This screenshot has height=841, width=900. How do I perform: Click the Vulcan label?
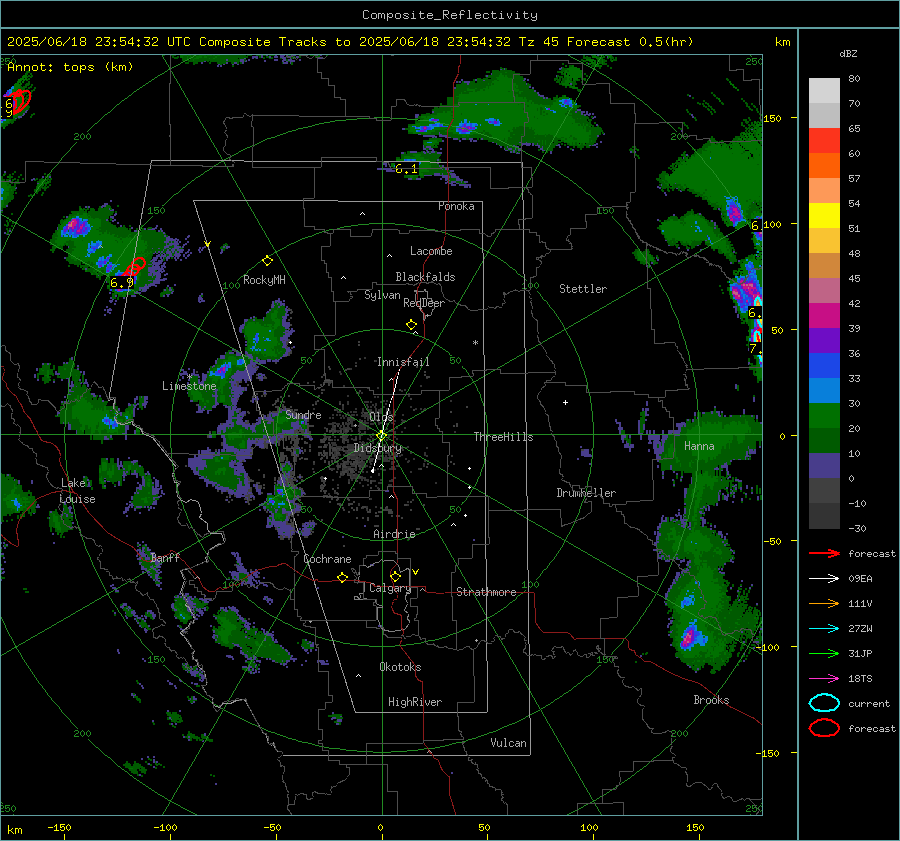tap(508, 743)
